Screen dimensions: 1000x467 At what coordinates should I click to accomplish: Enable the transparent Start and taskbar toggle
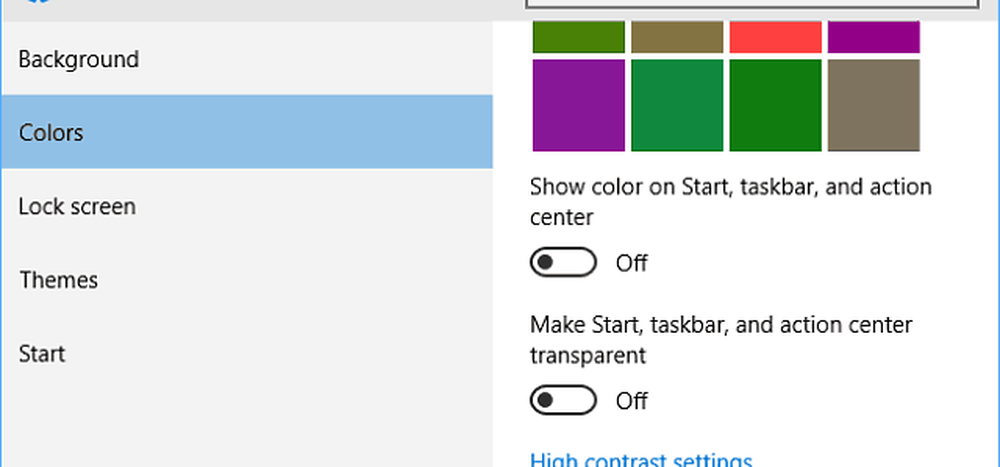click(563, 401)
